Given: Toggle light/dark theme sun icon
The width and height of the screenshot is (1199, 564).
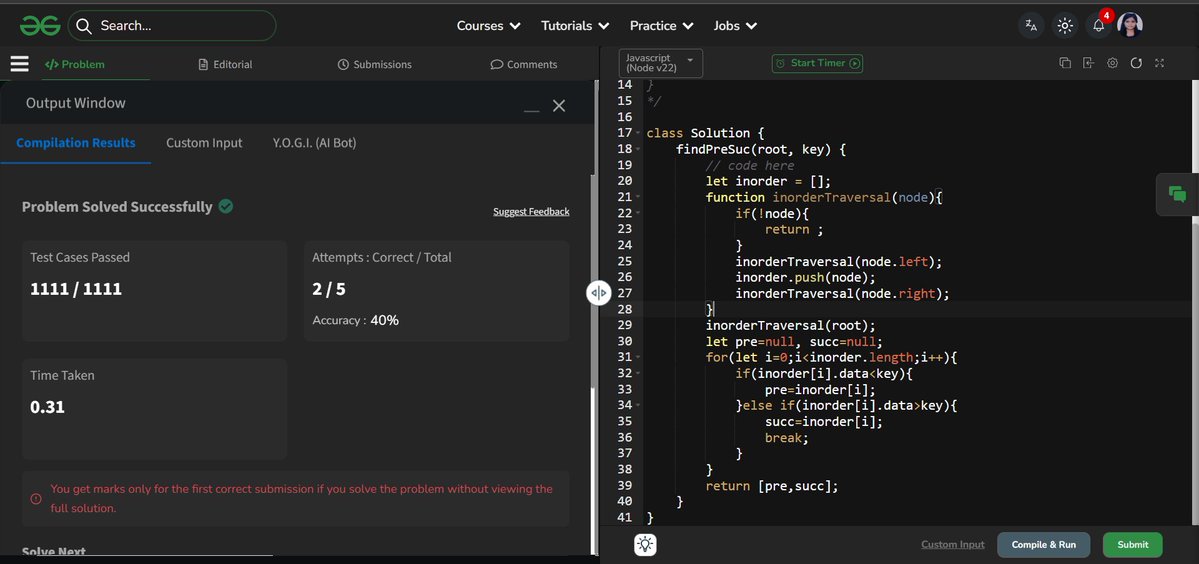Looking at the screenshot, I should coord(1064,25).
